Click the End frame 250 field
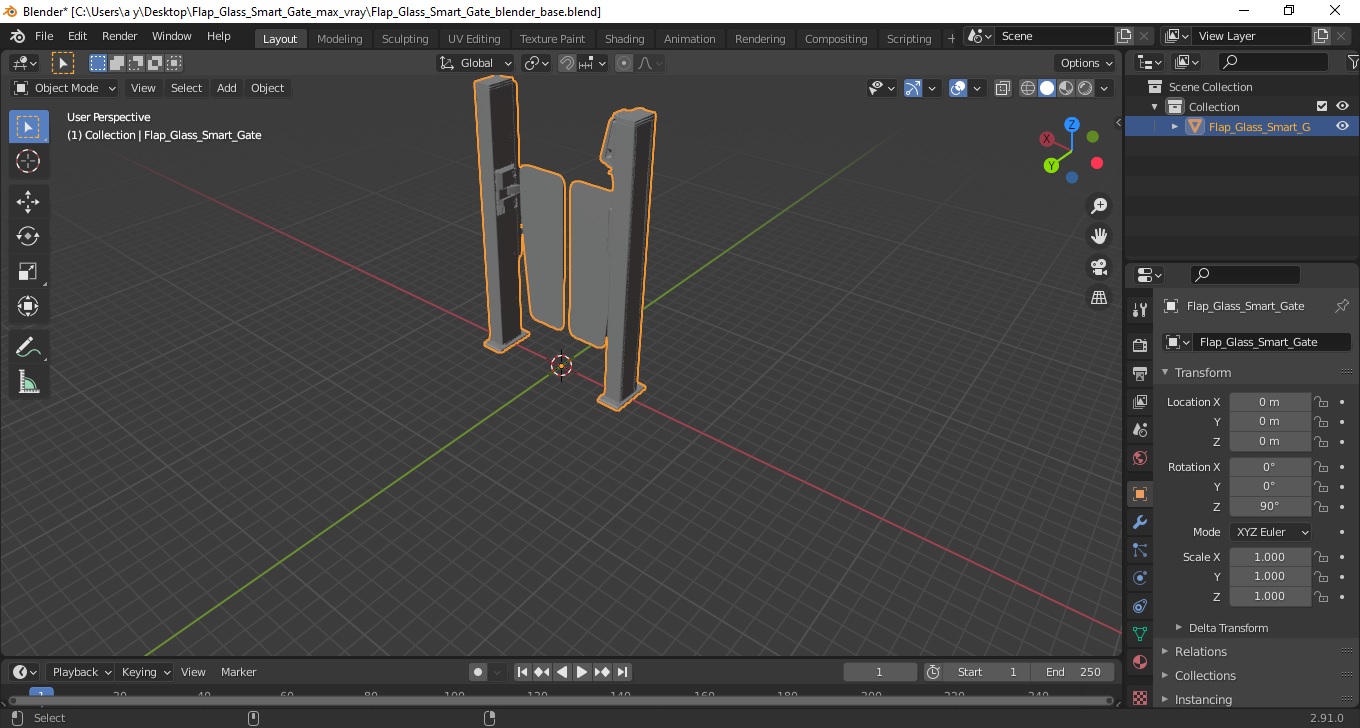This screenshot has width=1360, height=728. (1073, 672)
